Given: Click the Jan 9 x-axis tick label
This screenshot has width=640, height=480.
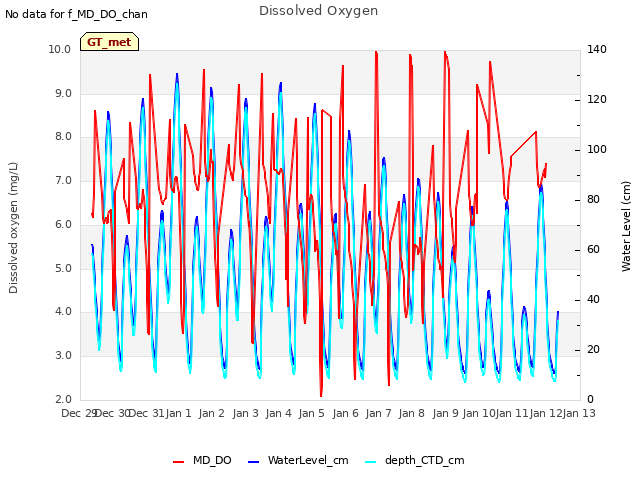Looking at the screenshot, I should click(445, 413).
